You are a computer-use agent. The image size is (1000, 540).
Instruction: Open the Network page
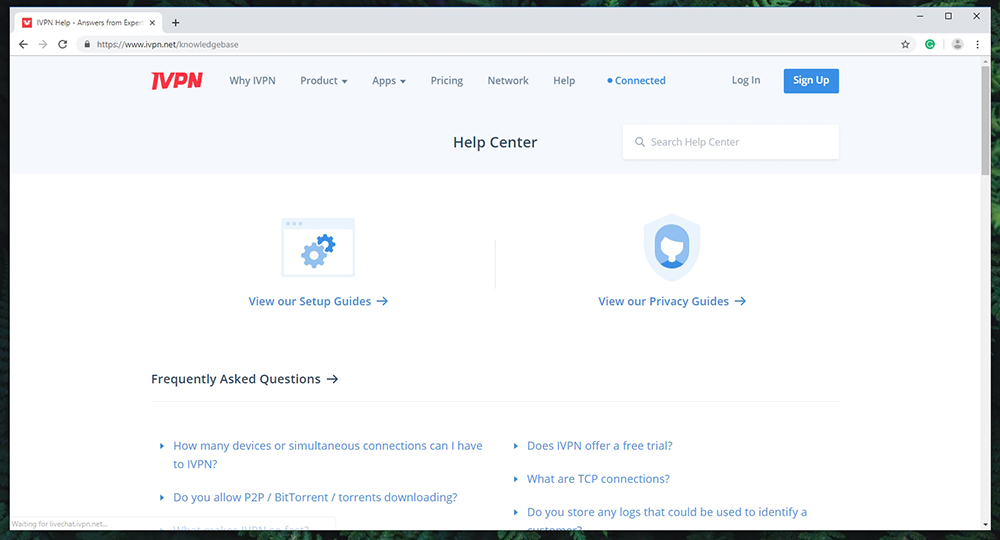(x=508, y=80)
